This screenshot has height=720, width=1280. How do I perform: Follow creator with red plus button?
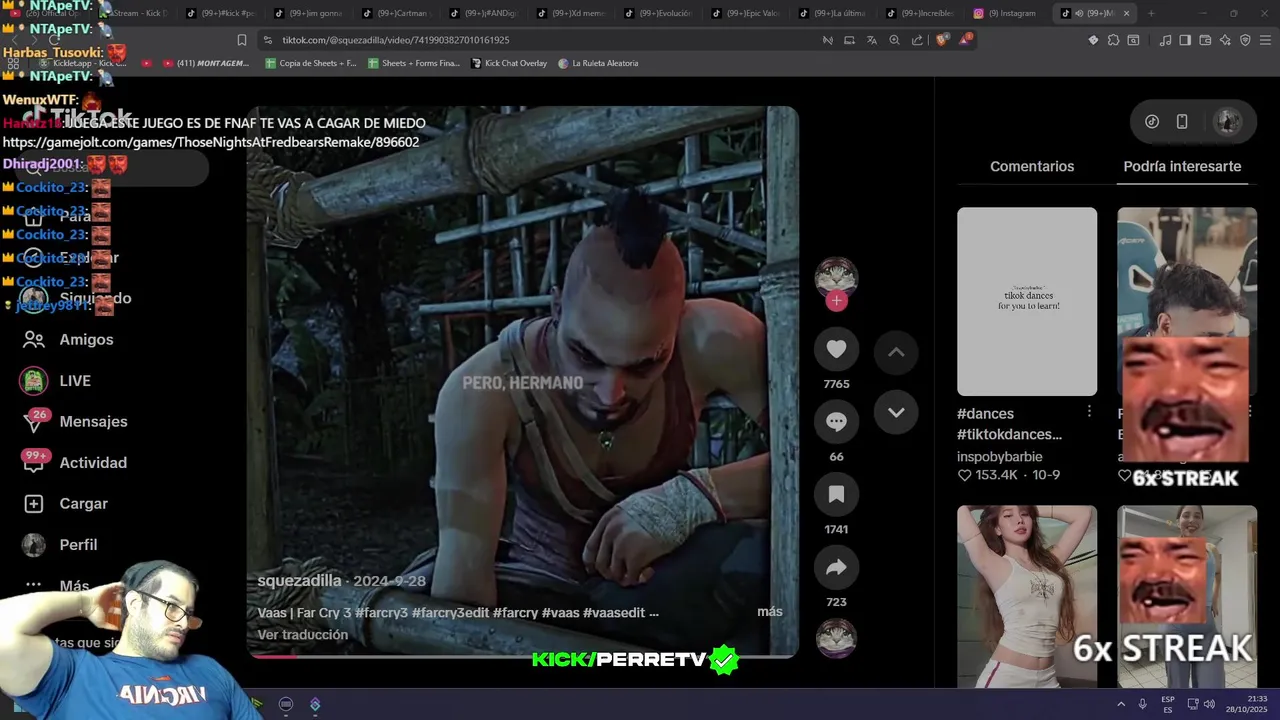837,301
